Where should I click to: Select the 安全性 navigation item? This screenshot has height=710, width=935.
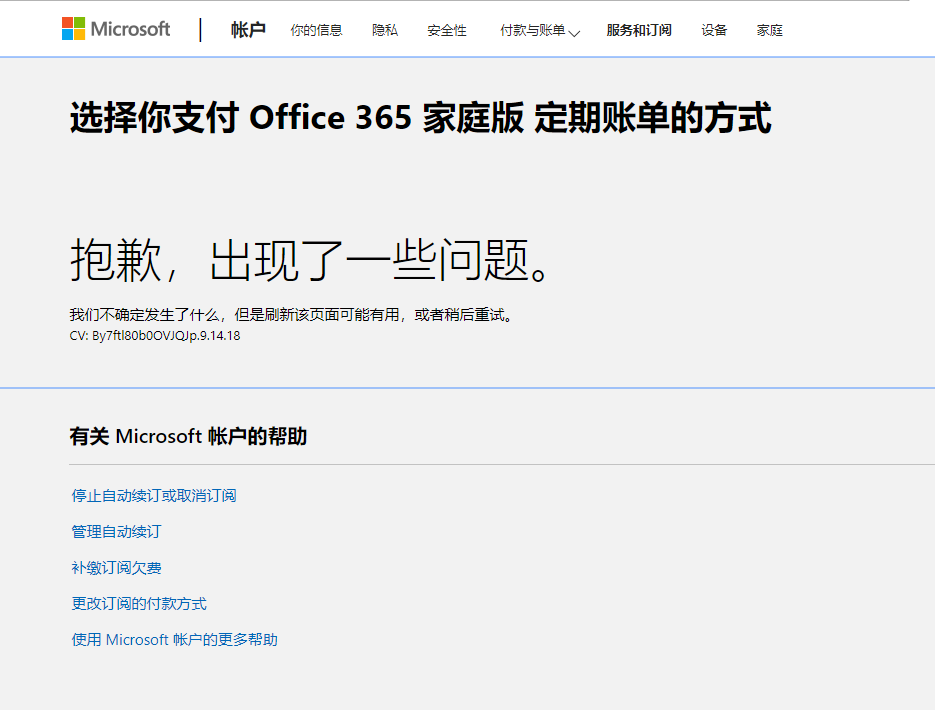coord(447,30)
